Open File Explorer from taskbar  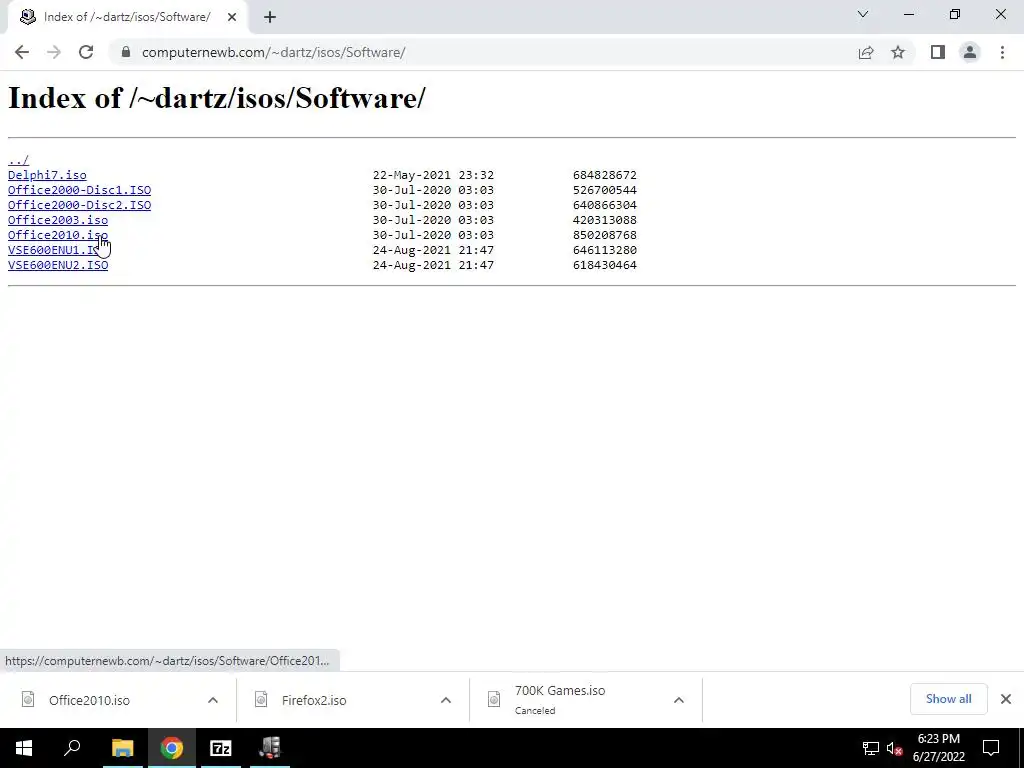tap(122, 748)
